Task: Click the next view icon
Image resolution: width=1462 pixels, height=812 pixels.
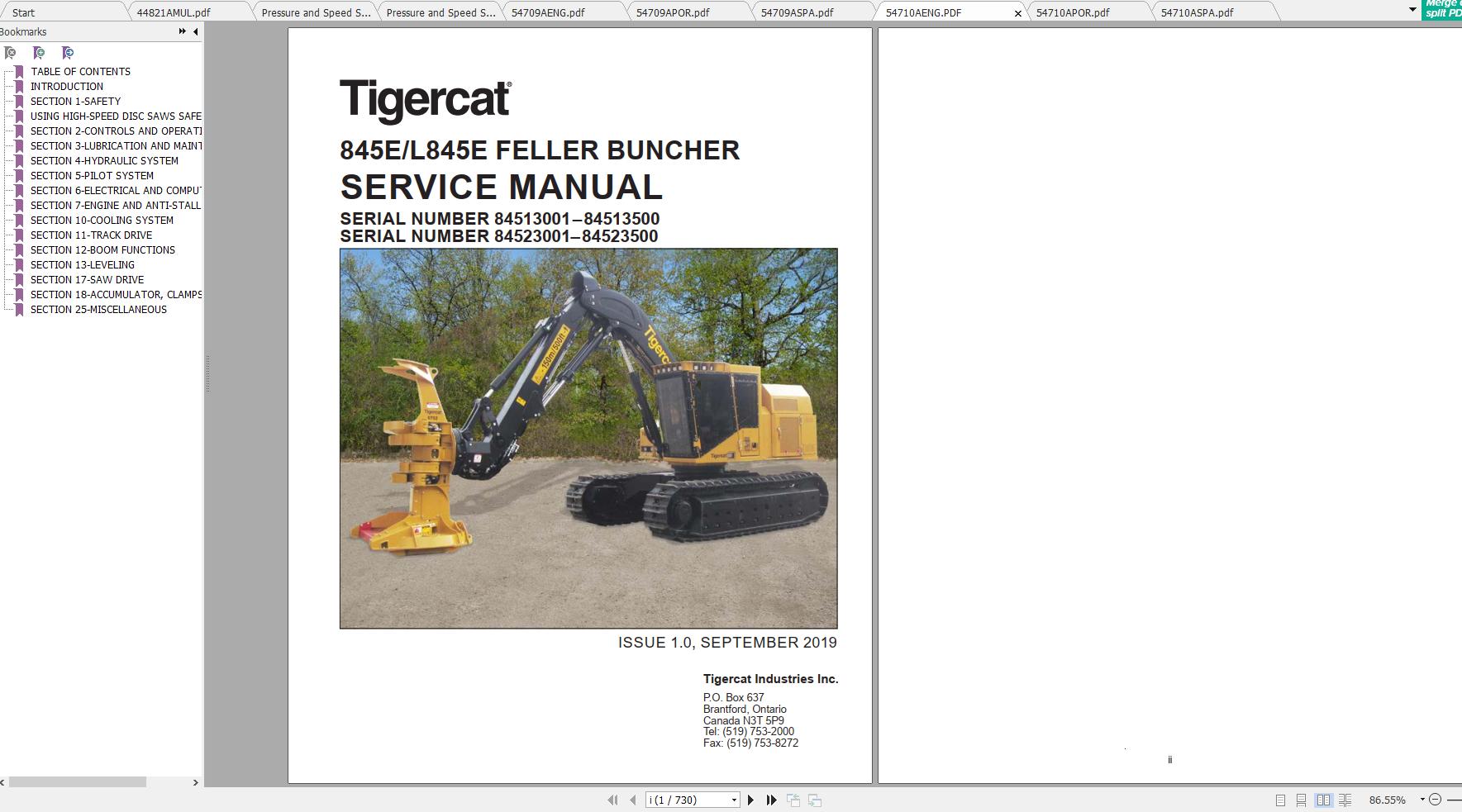Action: tap(815, 800)
